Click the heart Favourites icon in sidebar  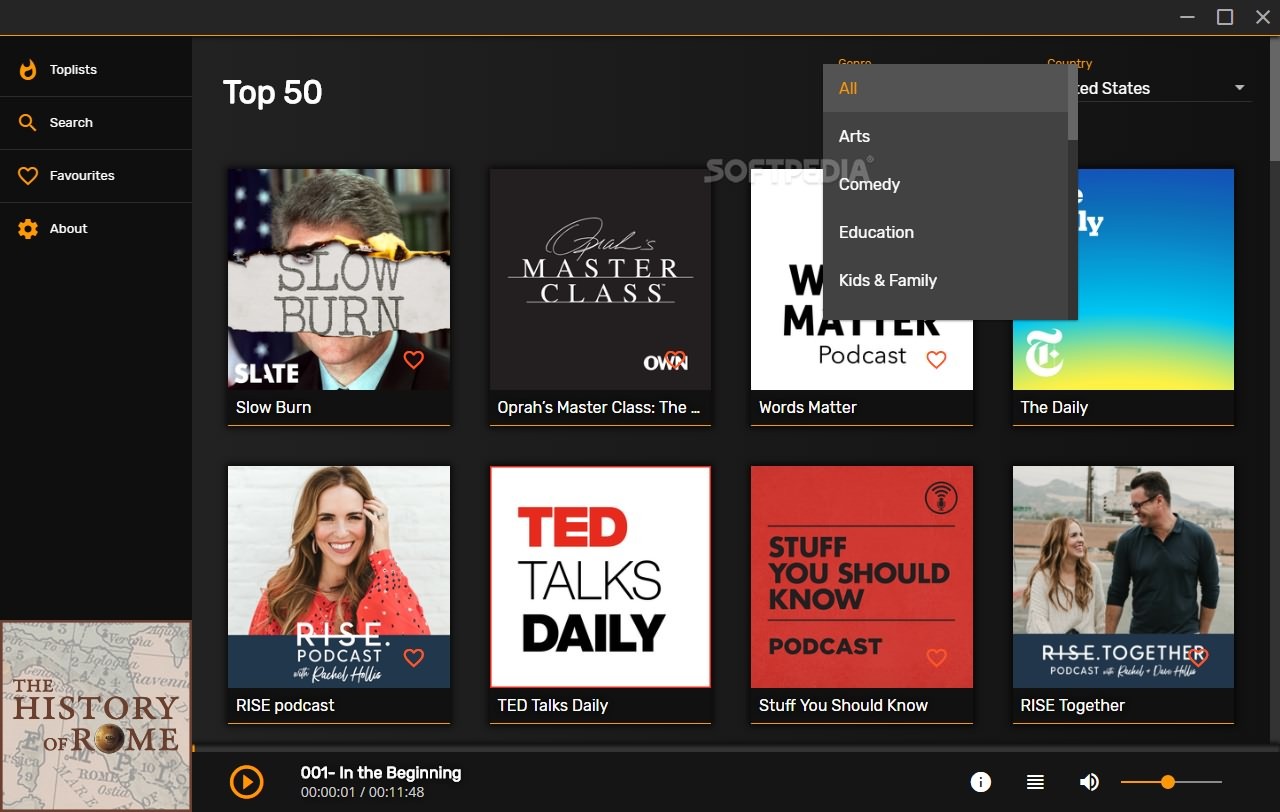[28, 176]
